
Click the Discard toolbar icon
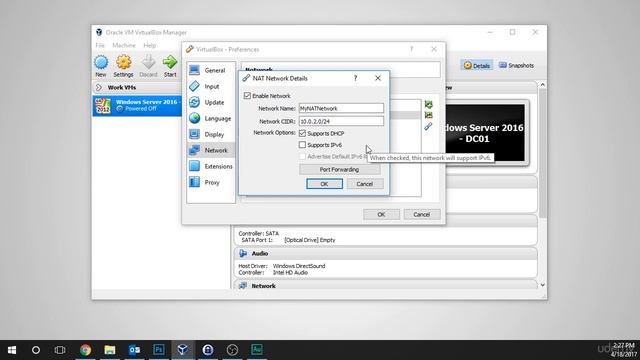(149, 66)
